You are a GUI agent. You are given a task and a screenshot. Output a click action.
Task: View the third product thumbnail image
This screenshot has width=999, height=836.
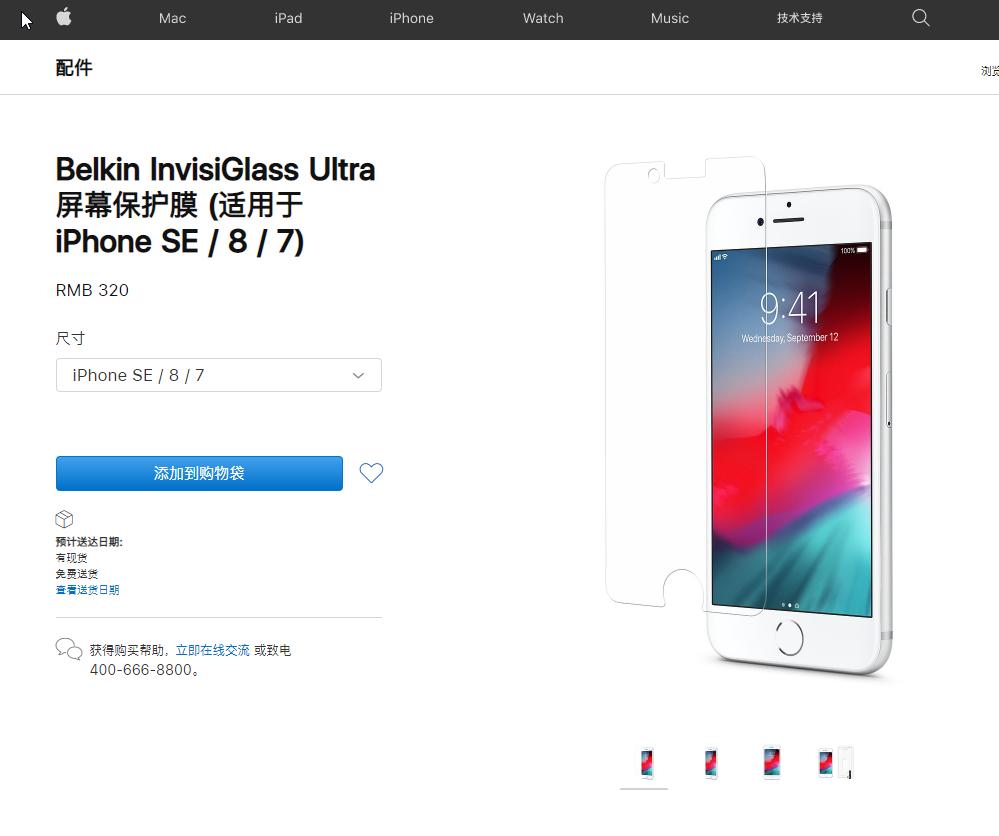tap(772, 762)
